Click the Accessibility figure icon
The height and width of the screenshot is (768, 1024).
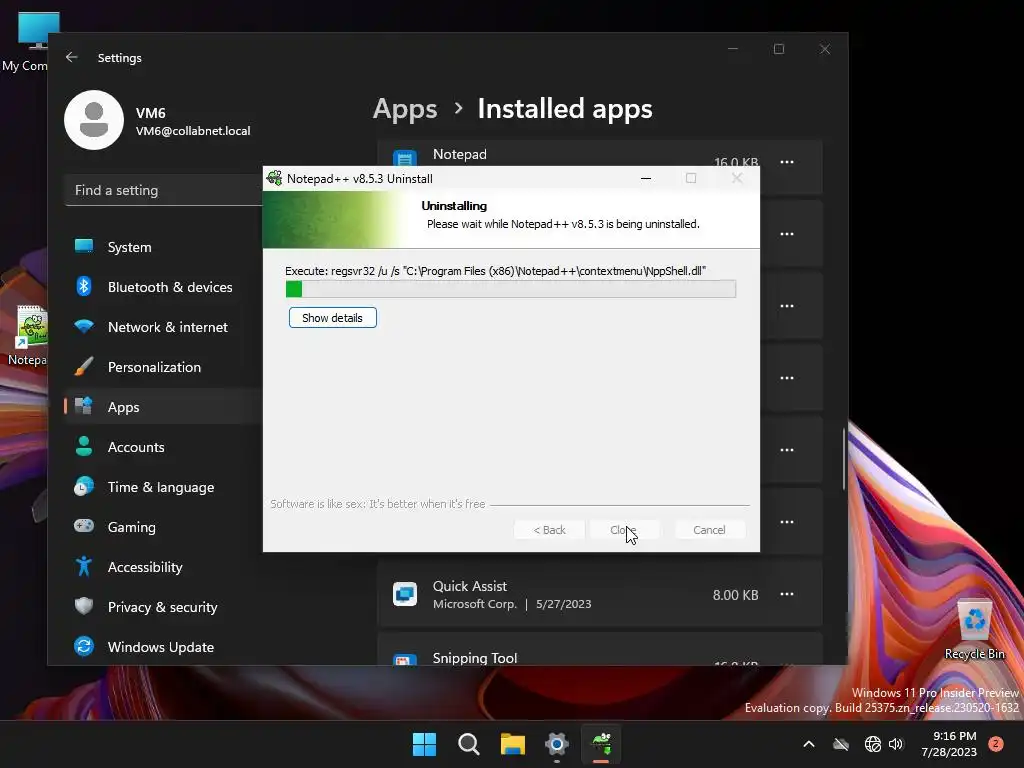click(x=84, y=566)
